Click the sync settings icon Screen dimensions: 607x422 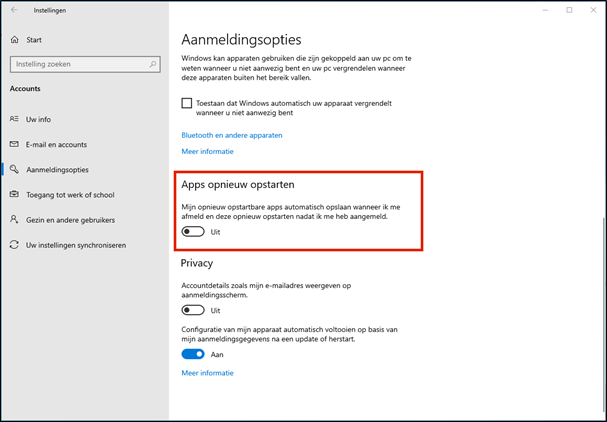coord(14,245)
